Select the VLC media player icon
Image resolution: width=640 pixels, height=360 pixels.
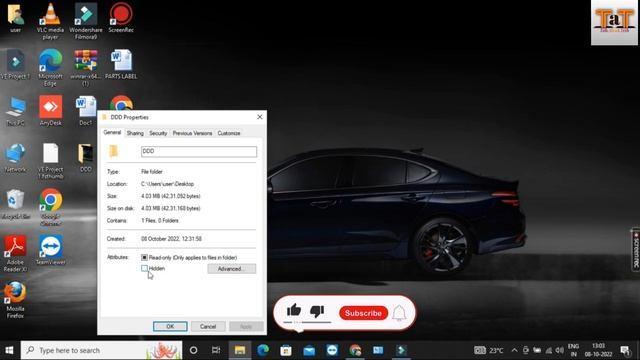click(x=50, y=21)
